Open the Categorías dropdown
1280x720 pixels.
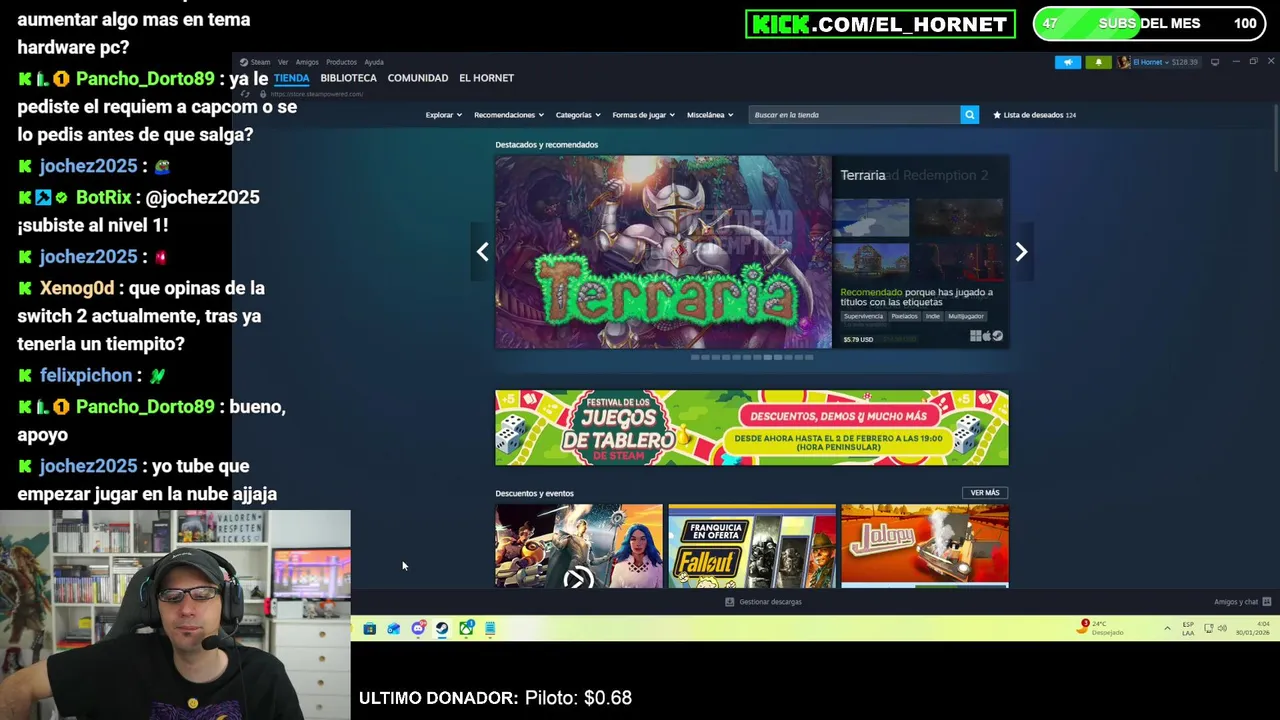(578, 115)
